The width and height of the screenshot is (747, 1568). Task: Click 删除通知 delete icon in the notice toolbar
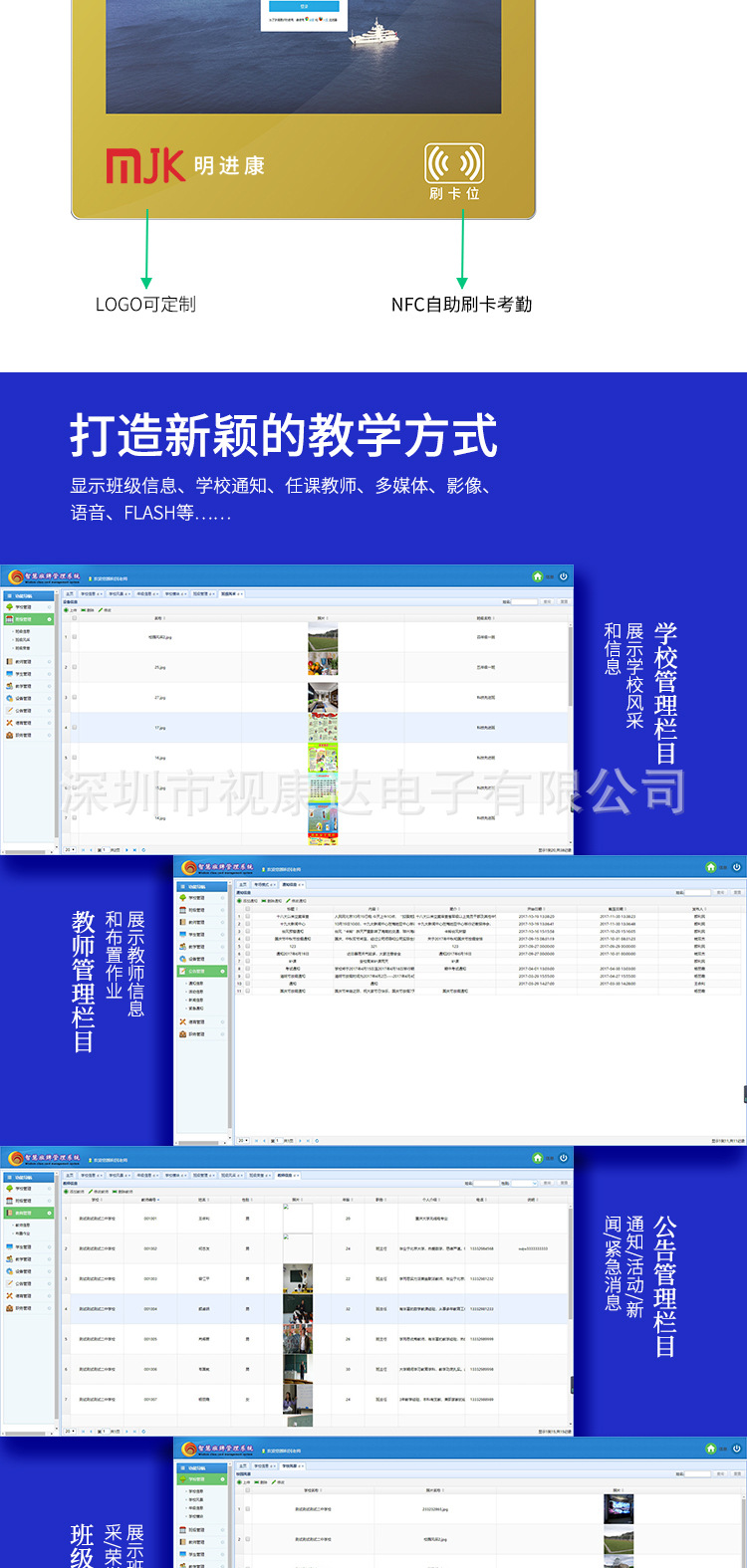(x=264, y=901)
